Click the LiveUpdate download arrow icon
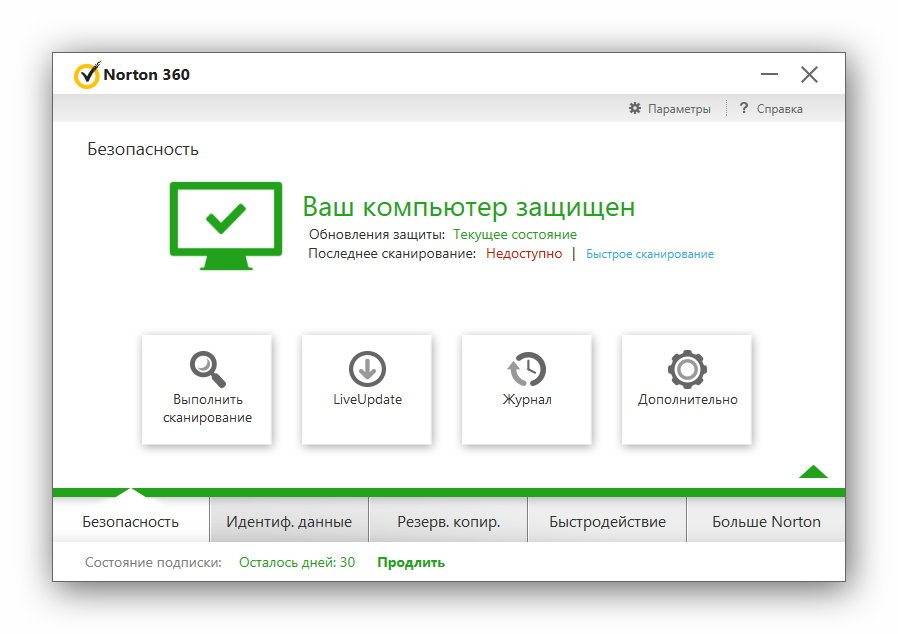 tap(367, 369)
